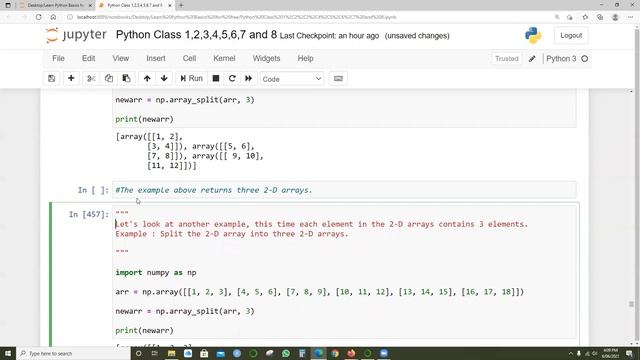Viewport: 640px width, 360px height.
Task: Click the save and checkpoint icon
Action: [x=51, y=78]
